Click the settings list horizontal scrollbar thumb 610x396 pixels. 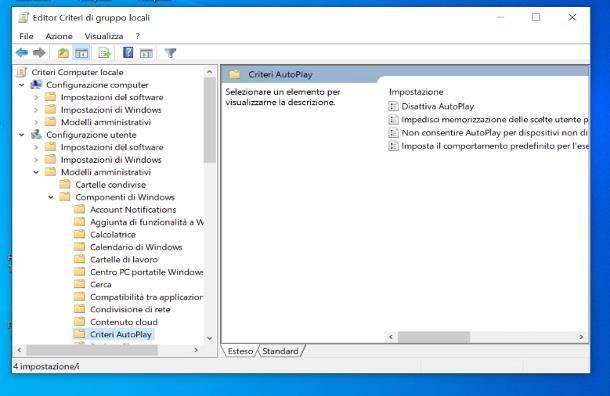tap(433, 337)
